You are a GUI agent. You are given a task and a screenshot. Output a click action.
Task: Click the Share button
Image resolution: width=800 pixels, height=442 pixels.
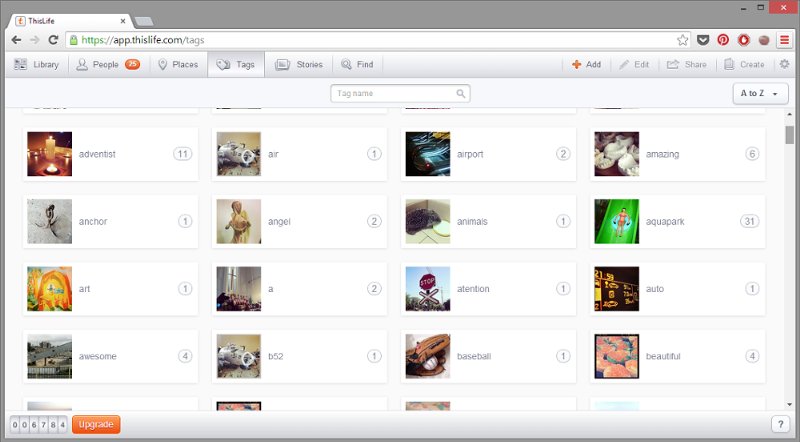click(x=687, y=65)
